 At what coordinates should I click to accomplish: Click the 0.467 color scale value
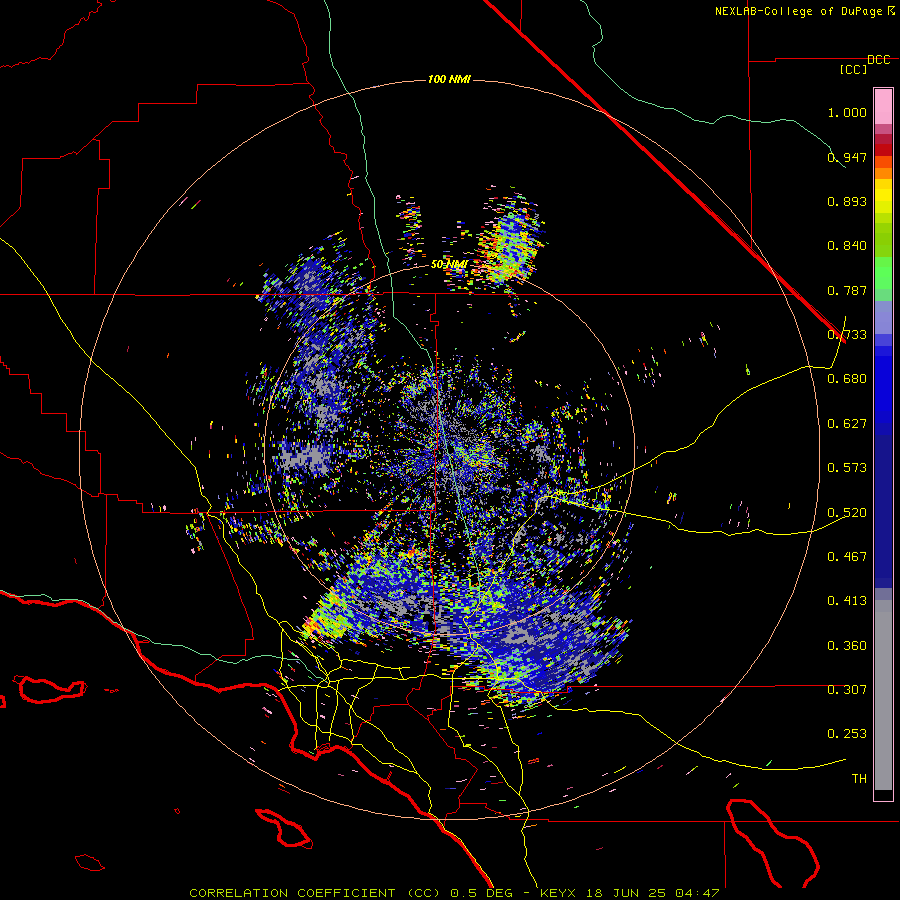tap(847, 557)
